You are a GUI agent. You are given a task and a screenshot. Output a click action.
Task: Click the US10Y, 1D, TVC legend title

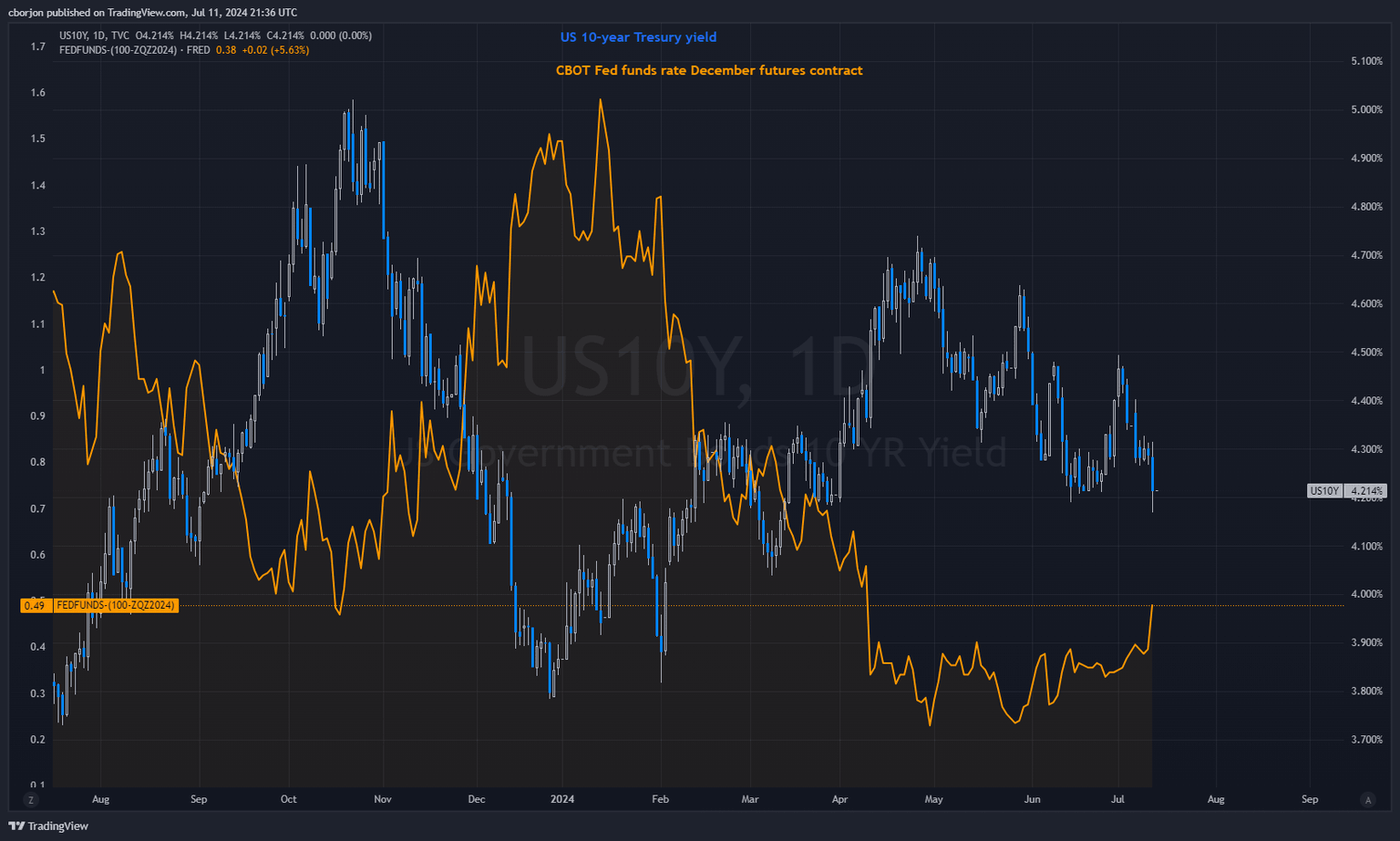(94, 36)
